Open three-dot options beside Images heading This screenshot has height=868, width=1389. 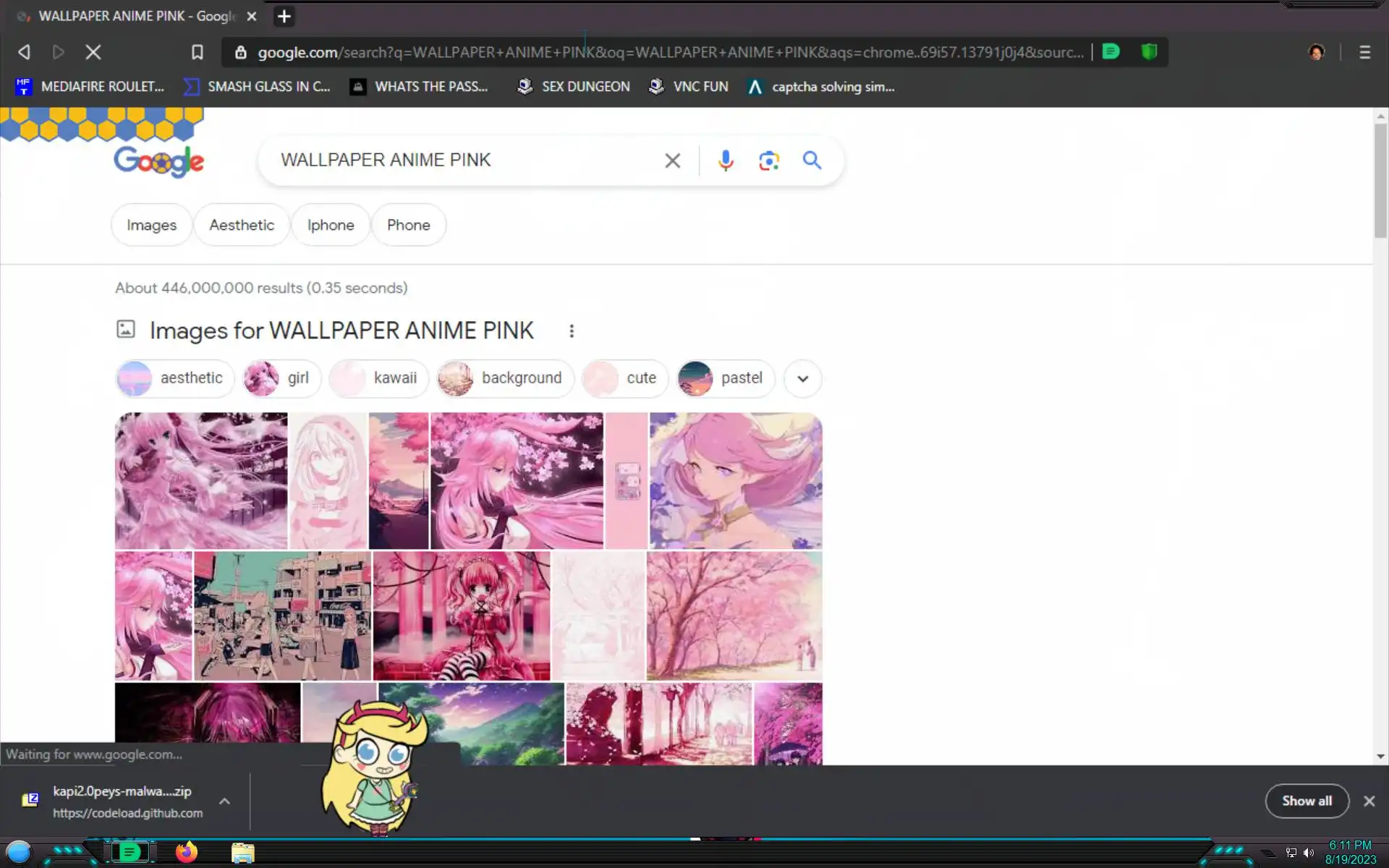pos(572,331)
